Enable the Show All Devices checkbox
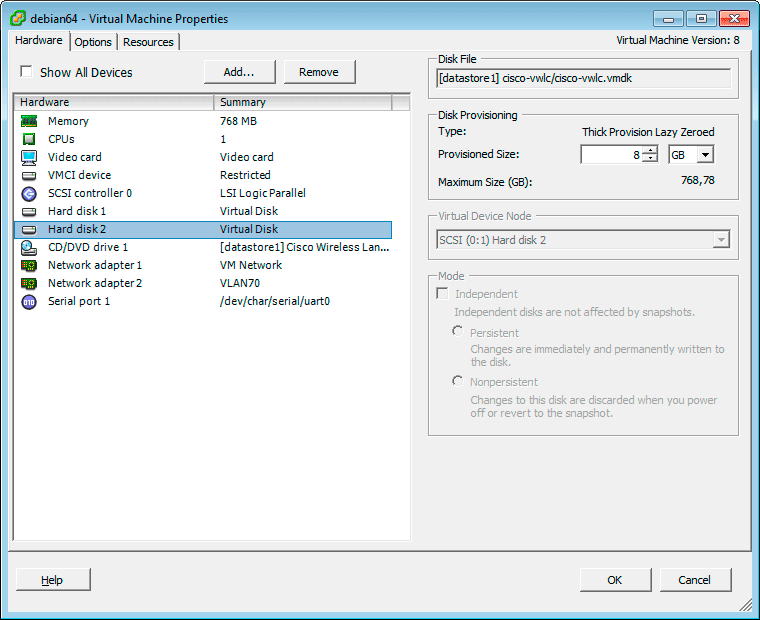 click(26, 72)
